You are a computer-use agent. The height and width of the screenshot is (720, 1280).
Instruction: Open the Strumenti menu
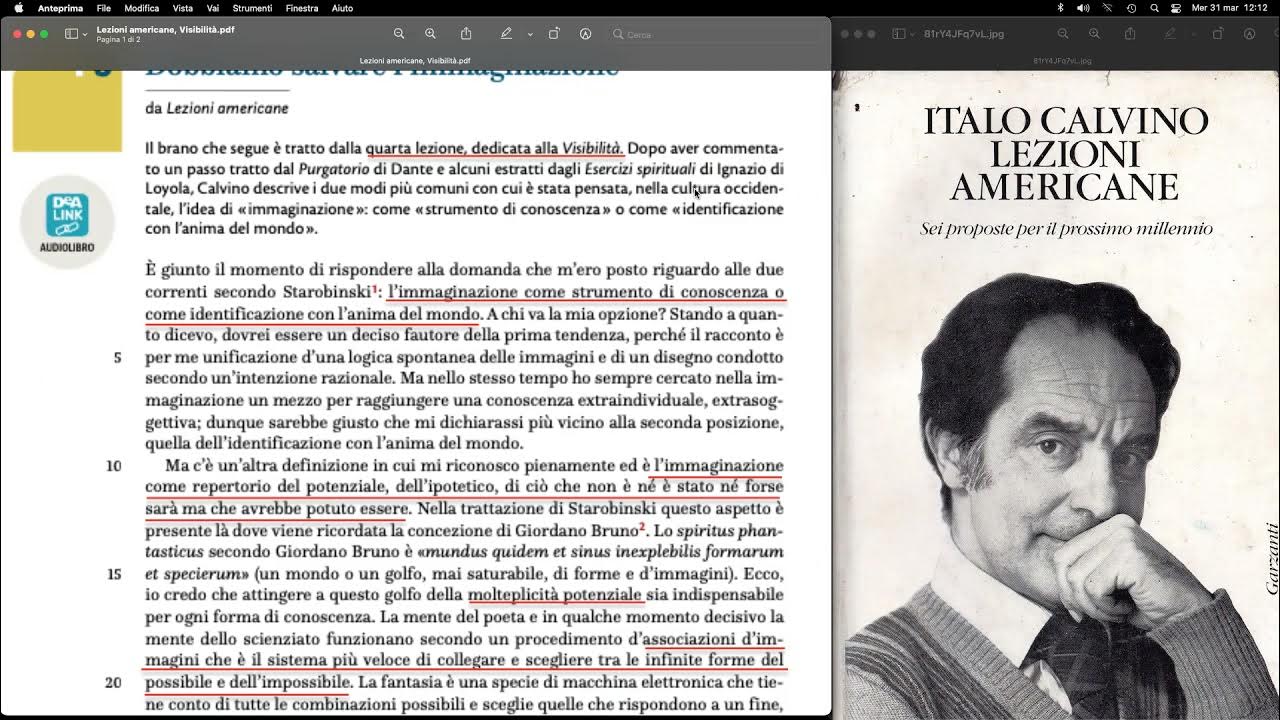coord(252,8)
